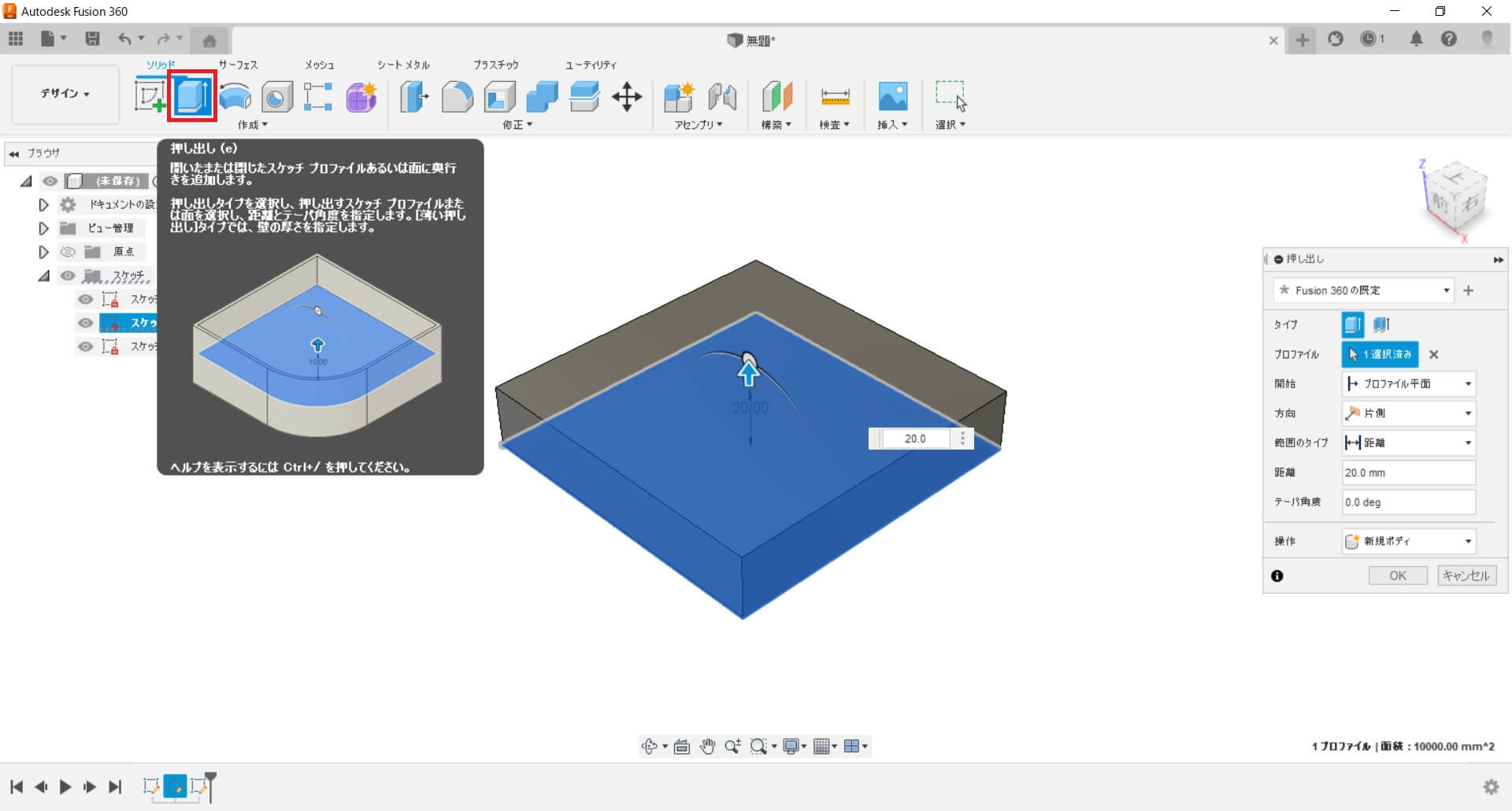
Task: Toggle visibility of the 原点 folder
Action: [69, 252]
